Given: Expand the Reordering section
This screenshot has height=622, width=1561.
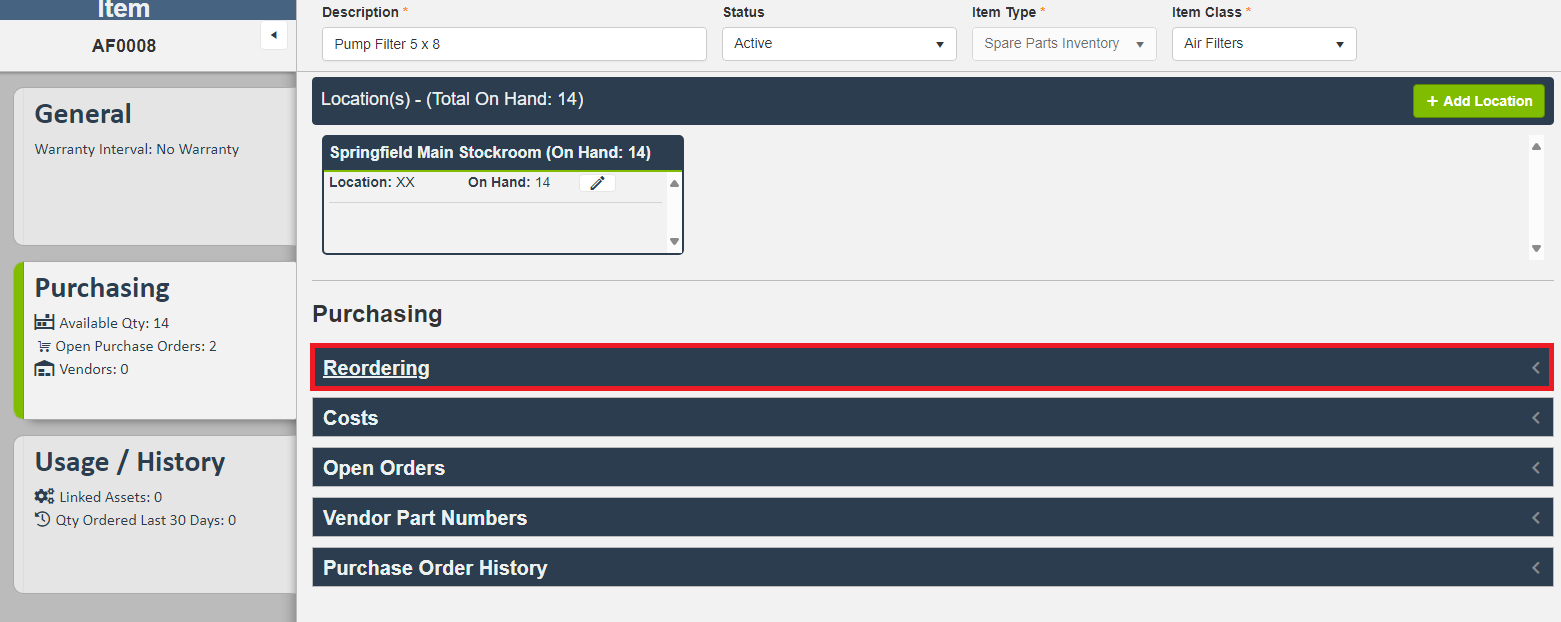Looking at the screenshot, I should [x=376, y=368].
